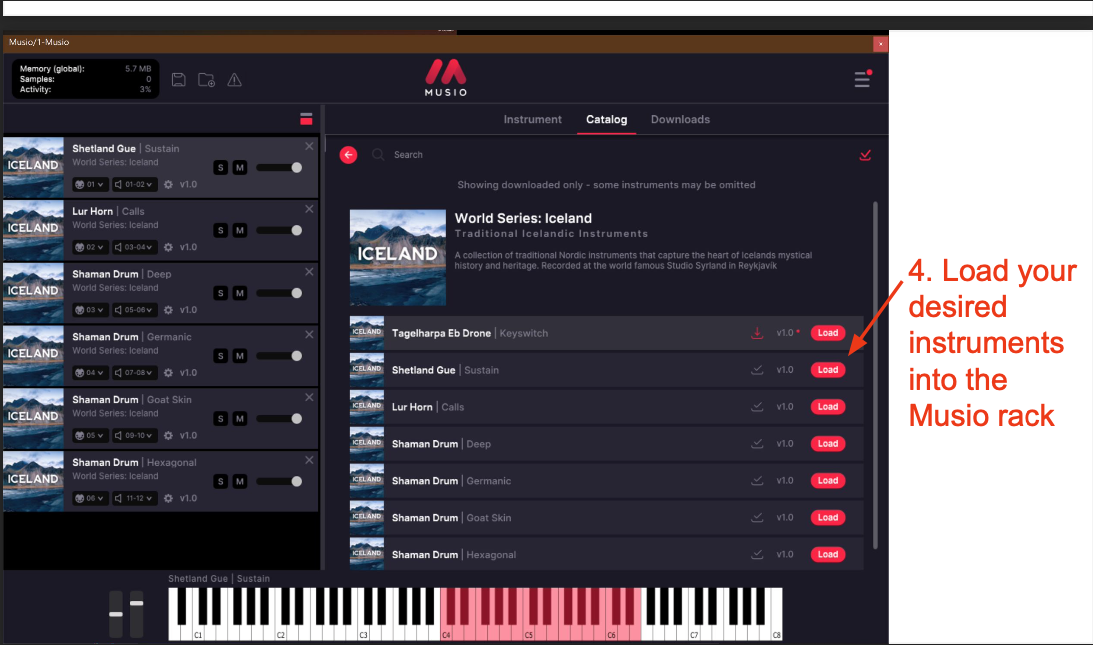Open MIDI channel 03 dropdown for Shaman Drum Deep
This screenshot has height=645, width=1093.
(x=90, y=310)
